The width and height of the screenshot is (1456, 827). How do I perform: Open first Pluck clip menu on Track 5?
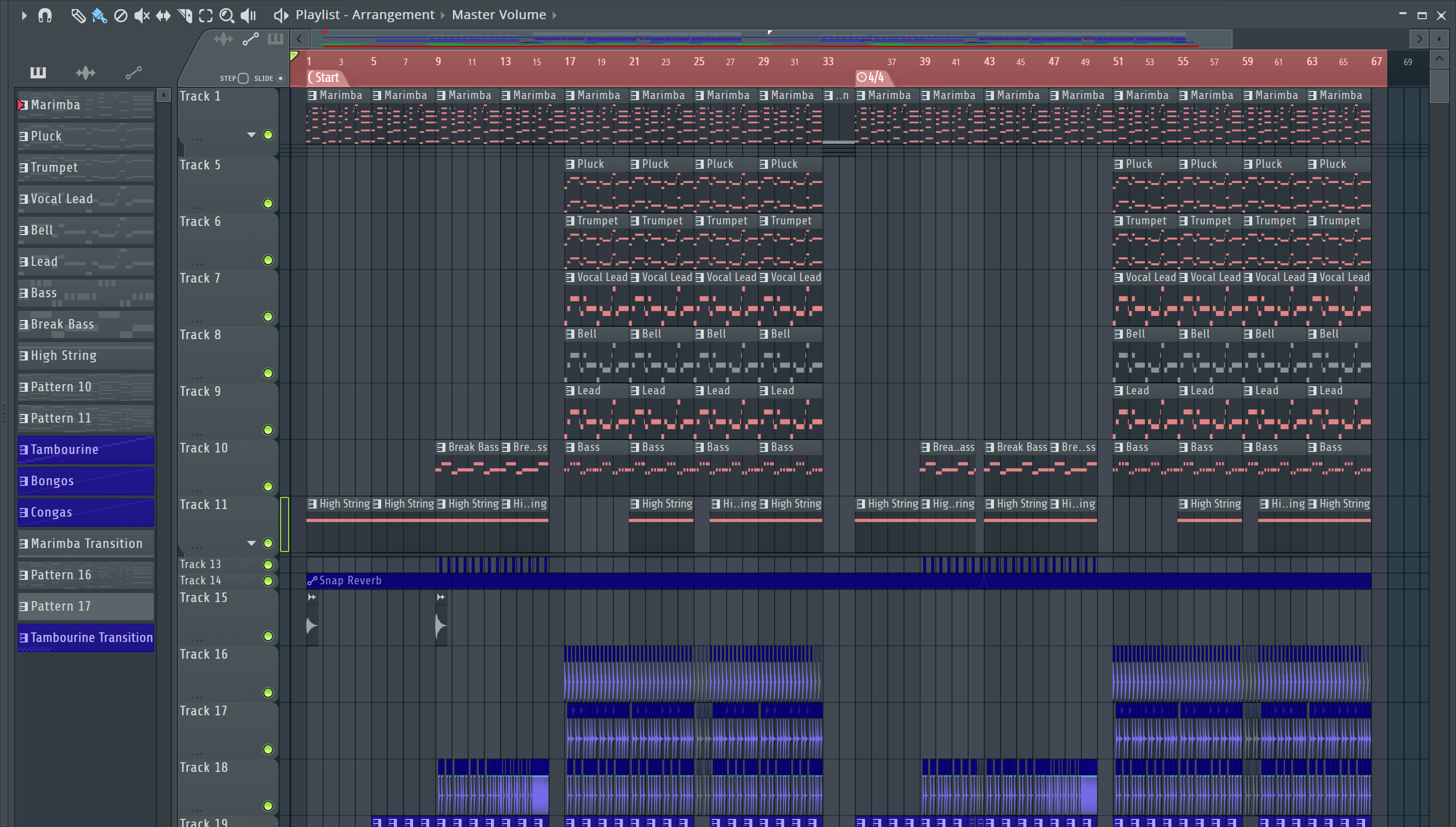570,164
